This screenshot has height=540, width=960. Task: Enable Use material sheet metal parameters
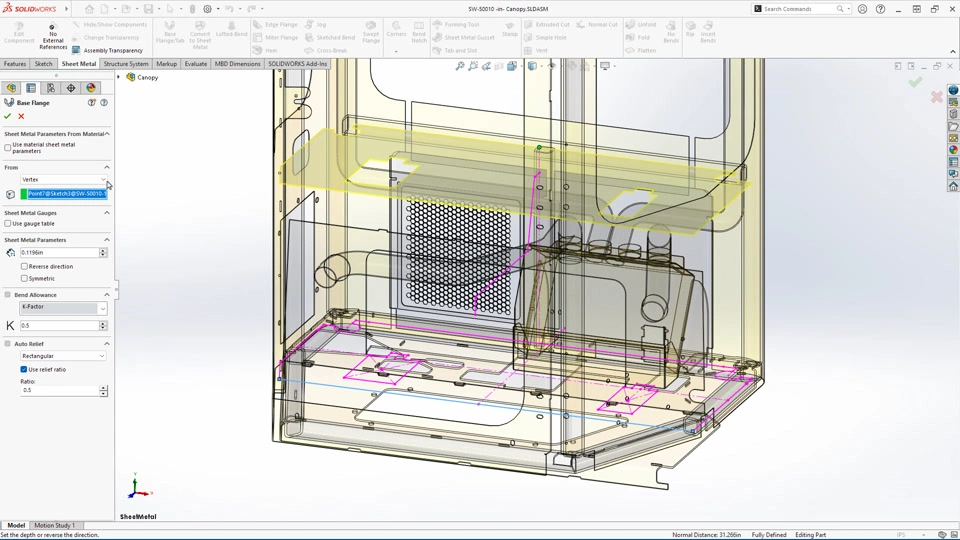(x=8, y=147)
